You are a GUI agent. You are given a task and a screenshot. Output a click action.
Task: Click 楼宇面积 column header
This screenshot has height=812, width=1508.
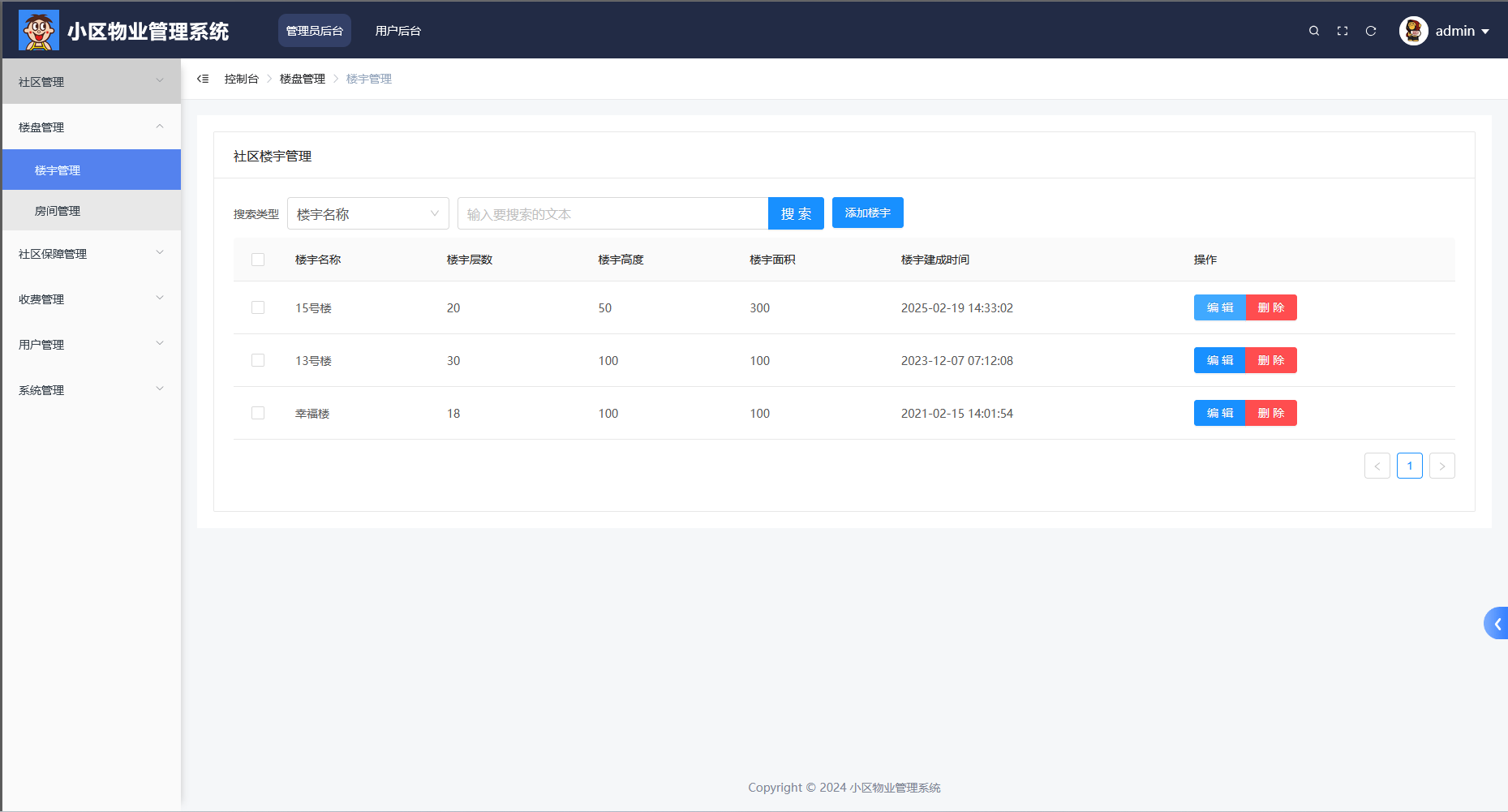[x=772, y=260]
